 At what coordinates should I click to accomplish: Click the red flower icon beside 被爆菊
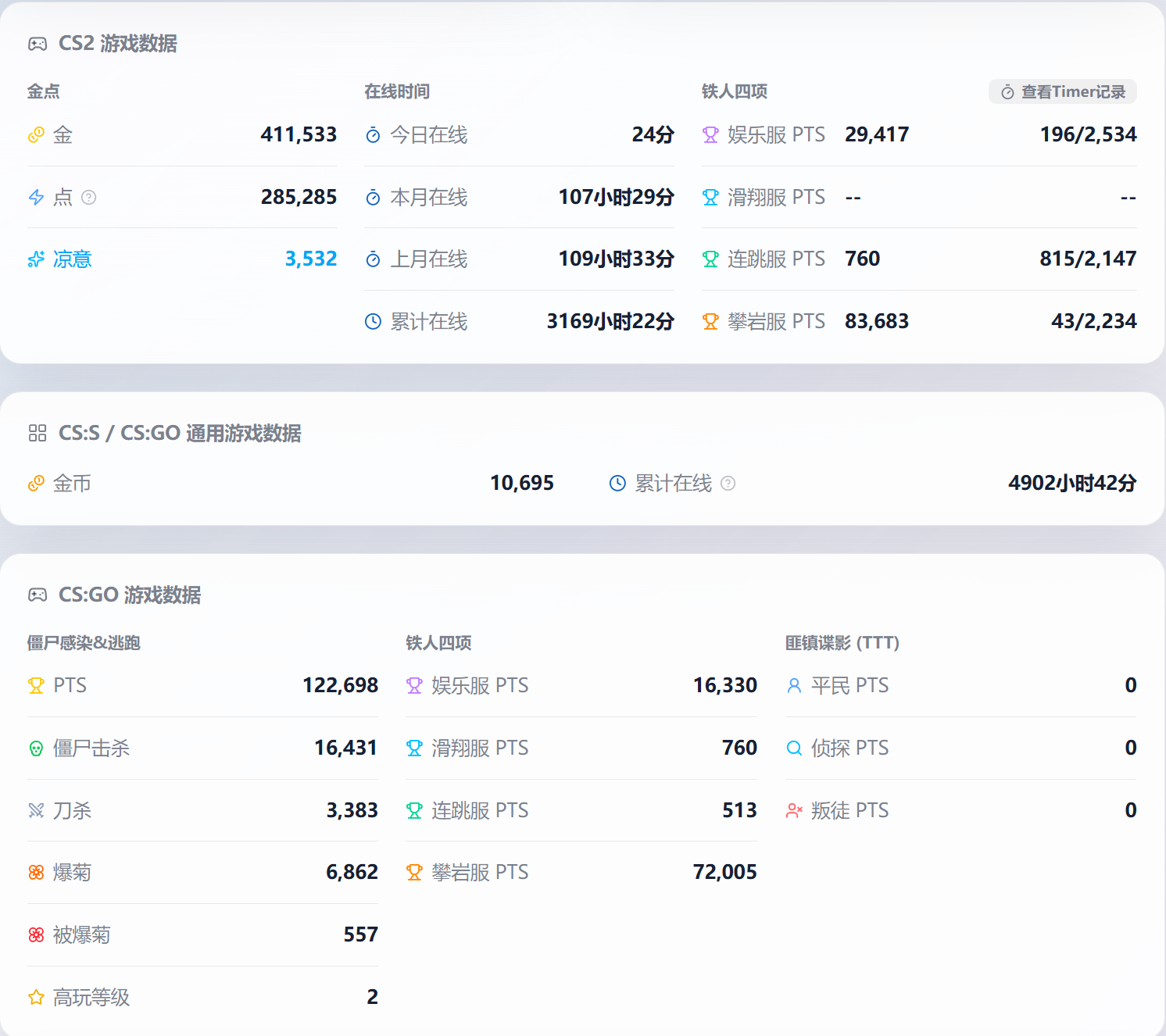[36, 934]
